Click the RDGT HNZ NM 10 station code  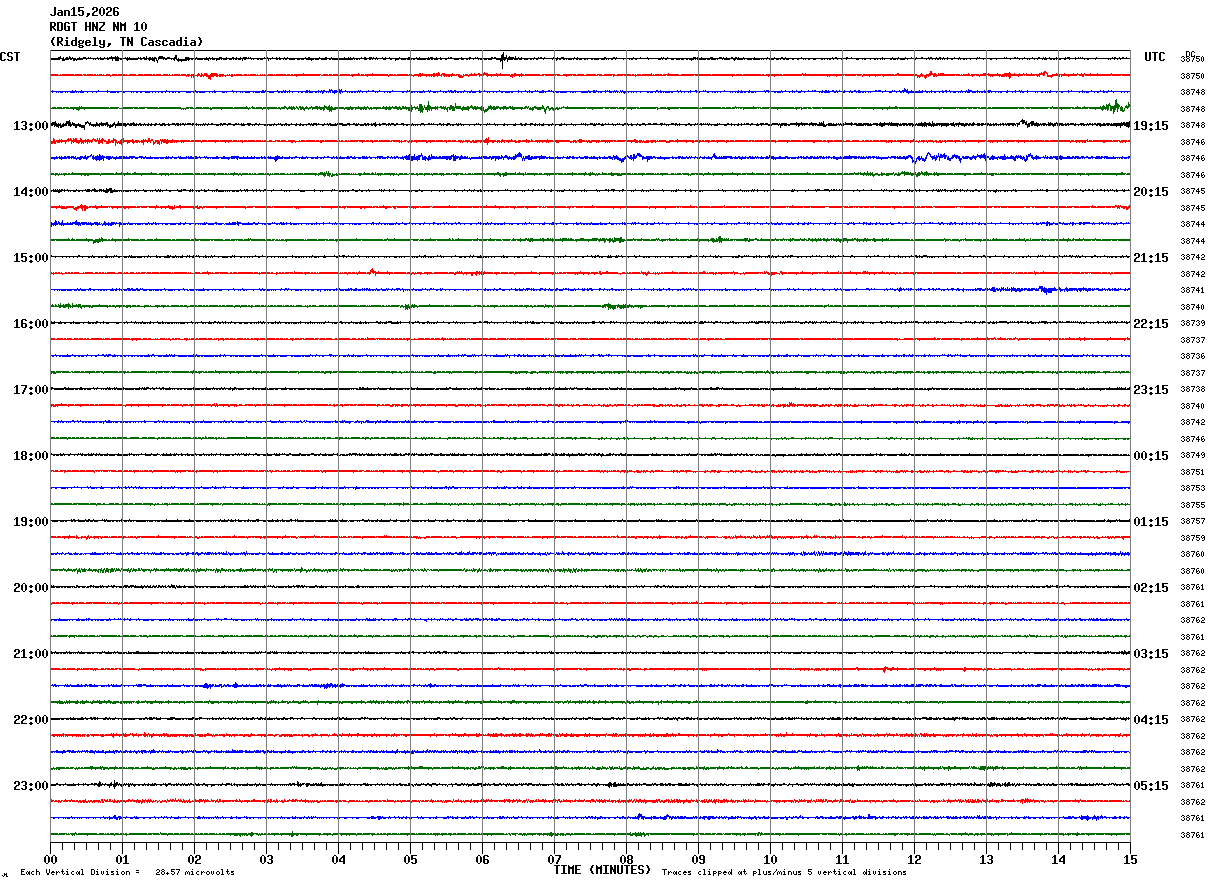click(x=98, y=27)
